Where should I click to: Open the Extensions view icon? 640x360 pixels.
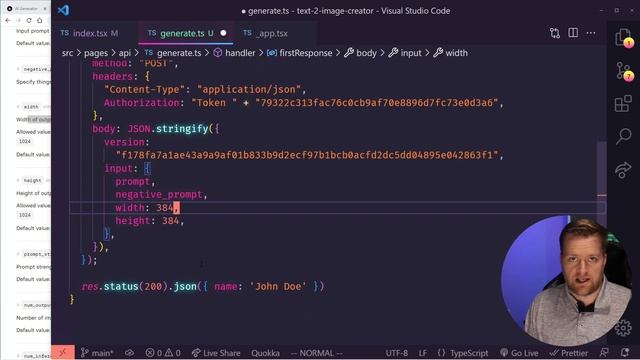(x=623, y=104)
